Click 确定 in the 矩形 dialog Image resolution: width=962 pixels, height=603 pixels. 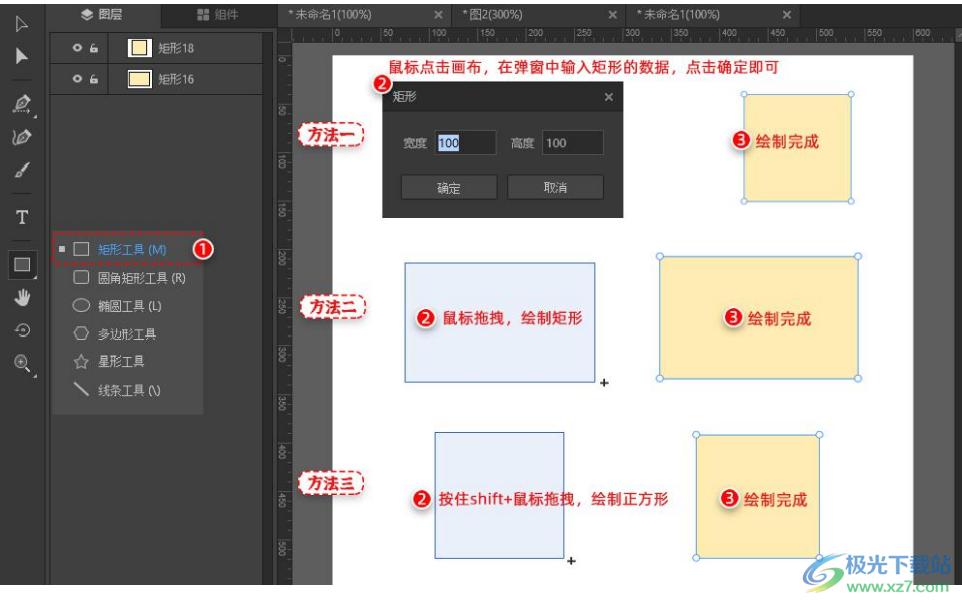click(449, 188)
